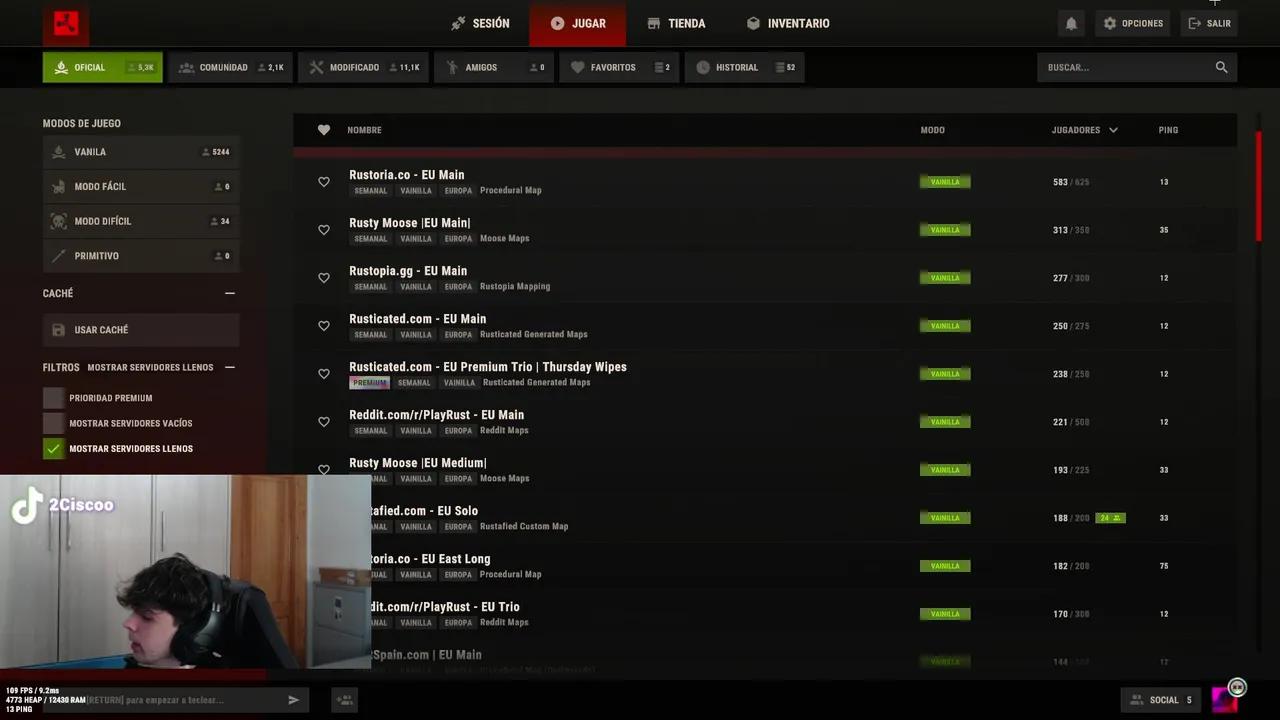Collapse the Filtros section

click(230, 367)
